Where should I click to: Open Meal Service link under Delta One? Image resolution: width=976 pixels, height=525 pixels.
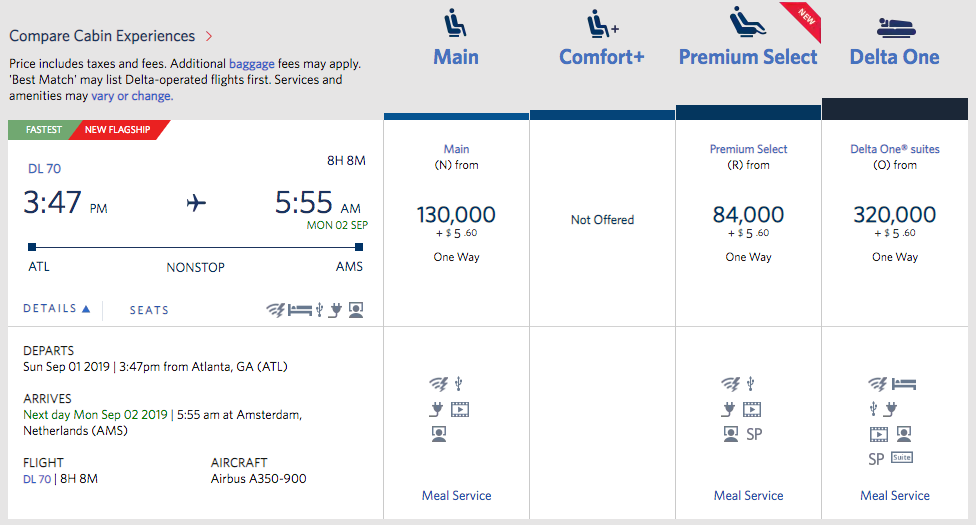tap(894, 495)
